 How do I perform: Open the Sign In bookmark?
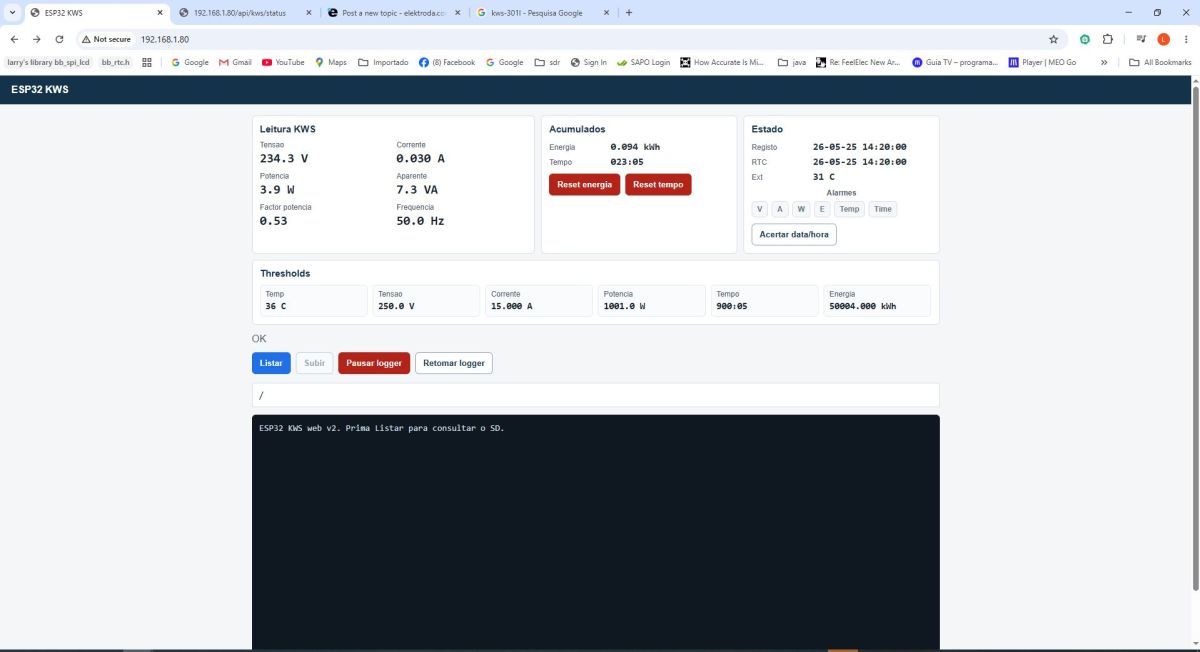coord(589,62)
